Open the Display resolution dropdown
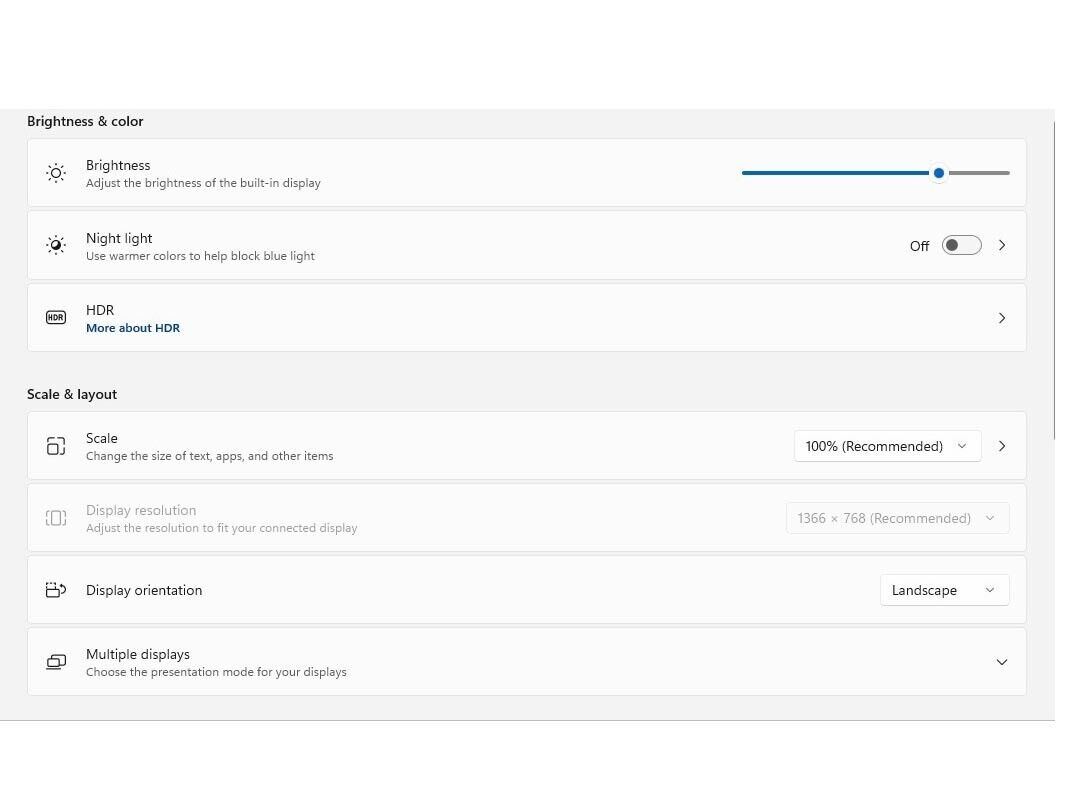Screen dimensions: 1065x799 [x=896, y=518]
